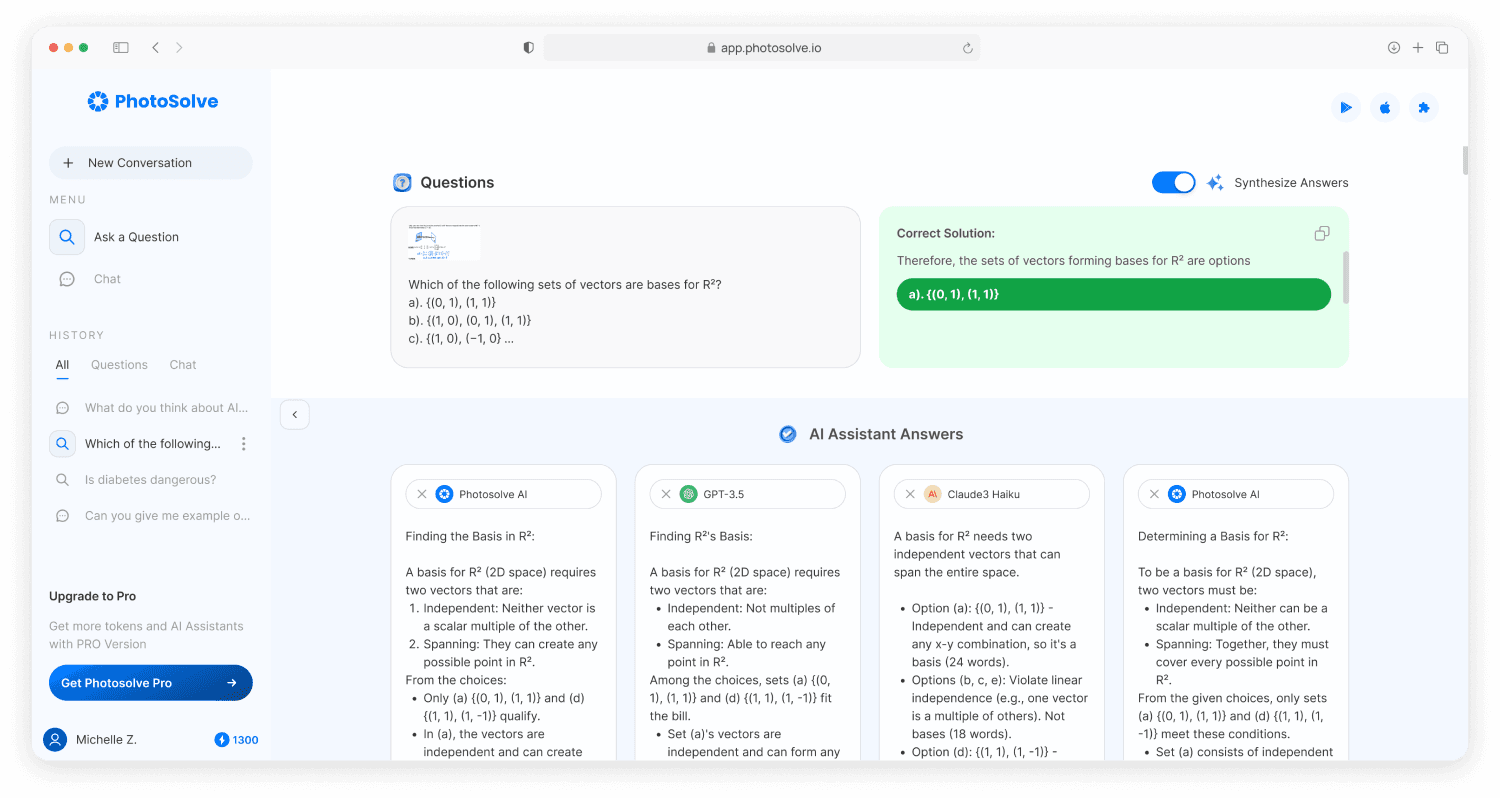Click the Apple App Store icon
1500x798 pixels.
pyautogui.click(x=1385, y=108)
